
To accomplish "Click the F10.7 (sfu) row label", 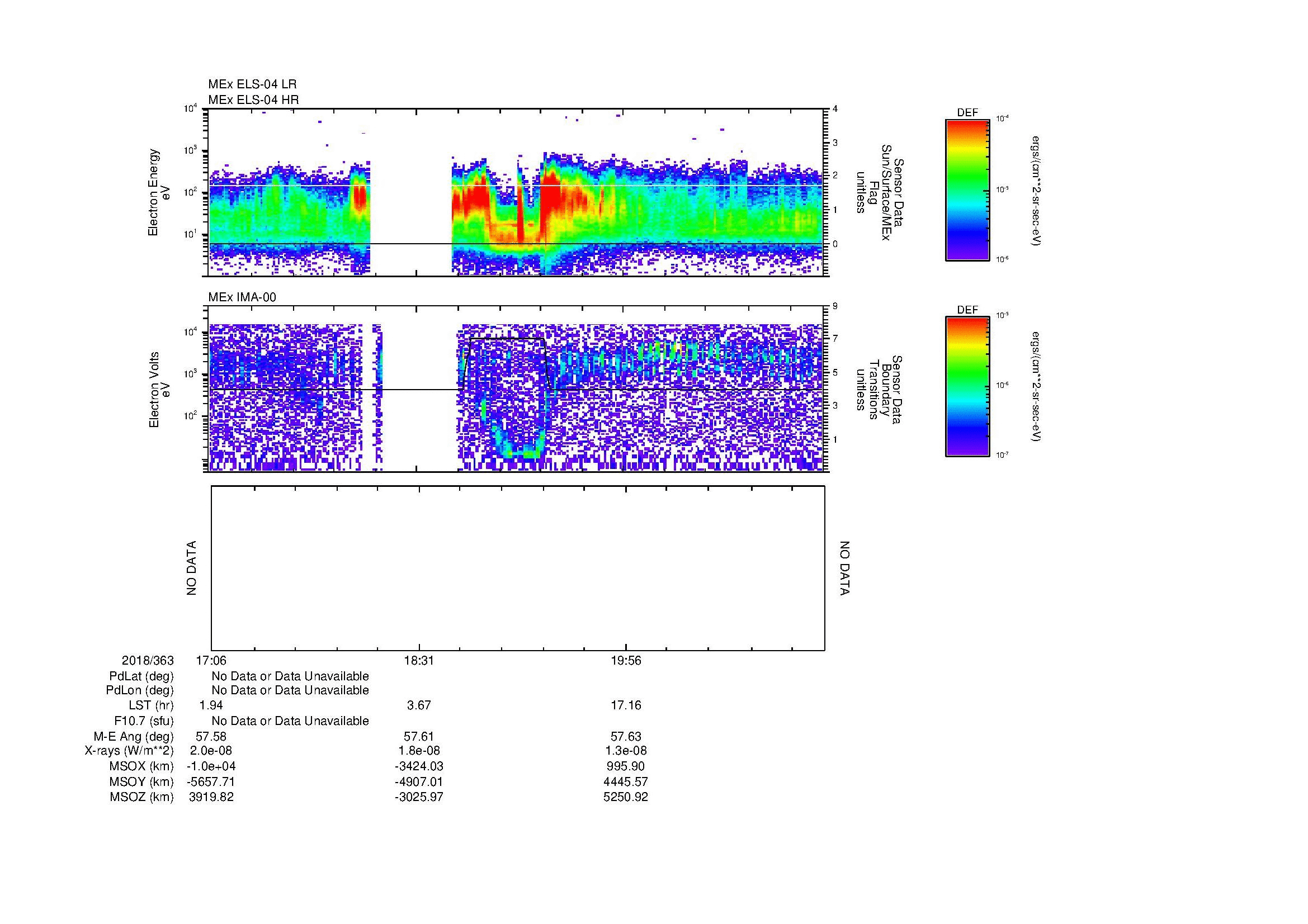I will pos(144,721).
